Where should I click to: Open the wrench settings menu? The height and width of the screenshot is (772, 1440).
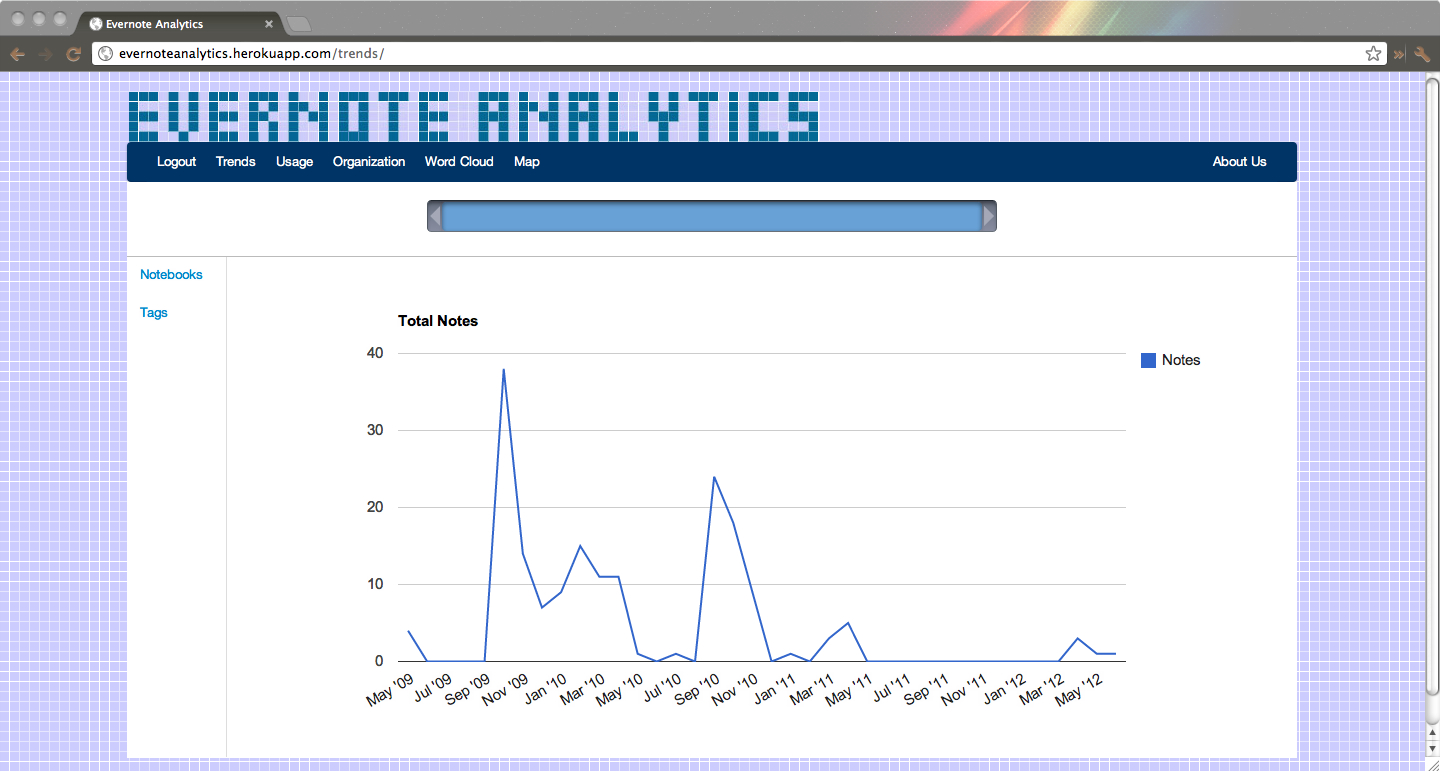[1422, 54]
